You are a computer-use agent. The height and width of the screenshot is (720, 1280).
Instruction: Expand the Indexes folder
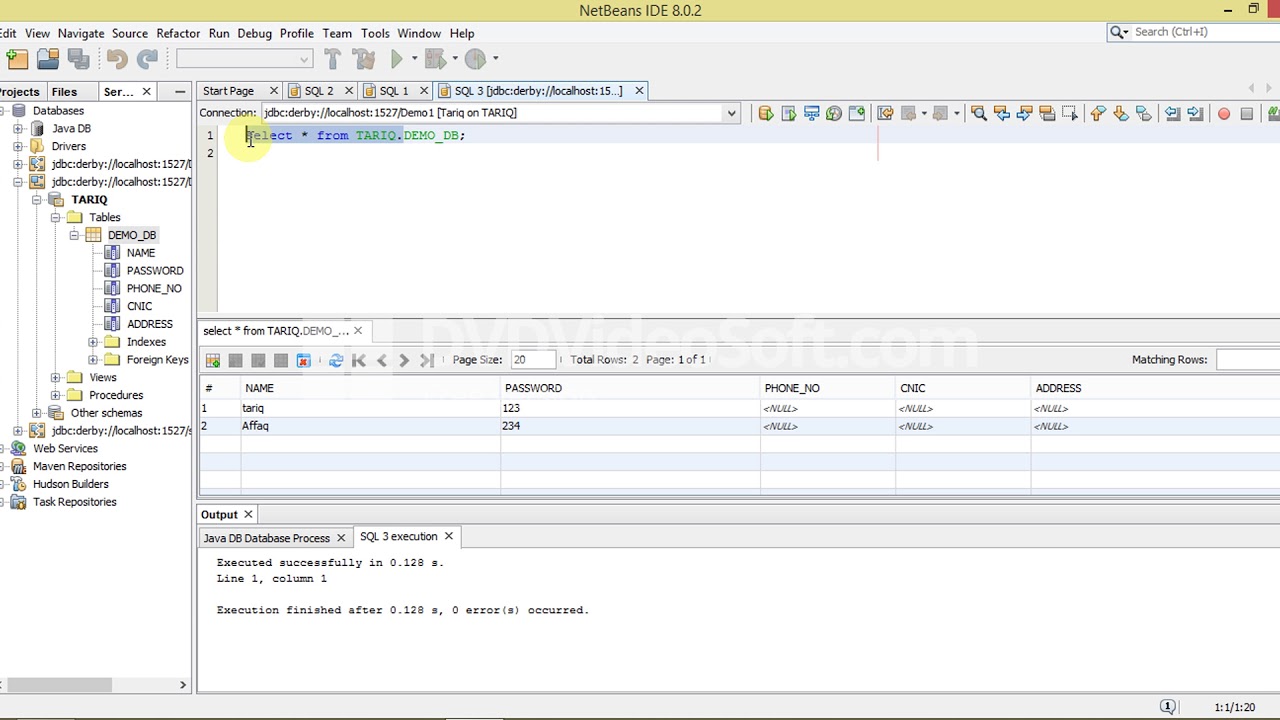[x=93, y=342]
